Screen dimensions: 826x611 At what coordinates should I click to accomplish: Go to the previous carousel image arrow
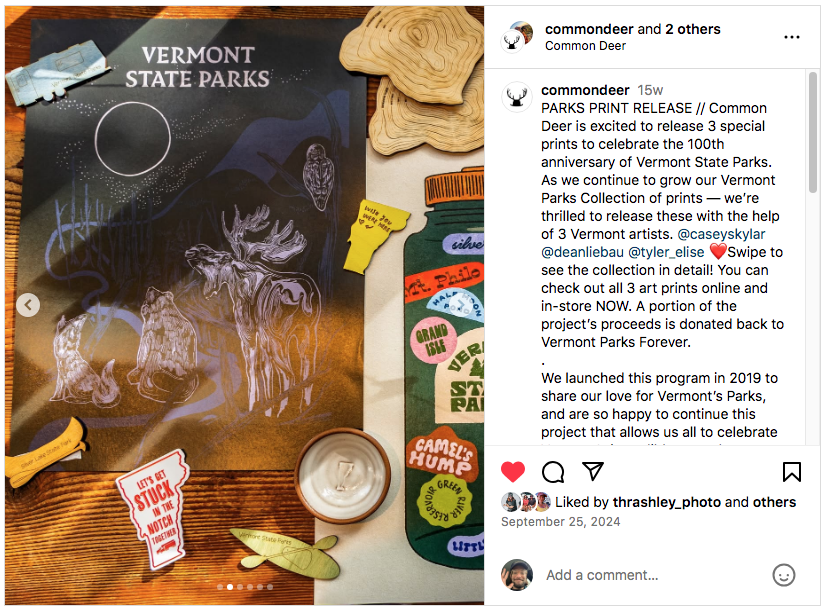28,304
